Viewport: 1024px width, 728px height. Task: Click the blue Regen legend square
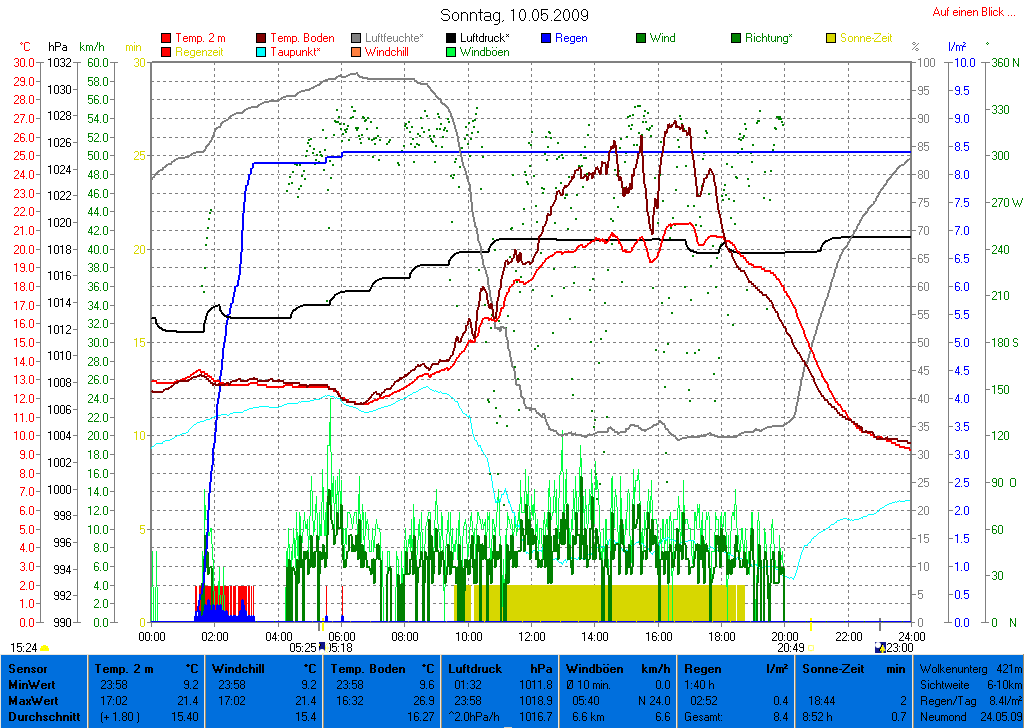(546, 38)
